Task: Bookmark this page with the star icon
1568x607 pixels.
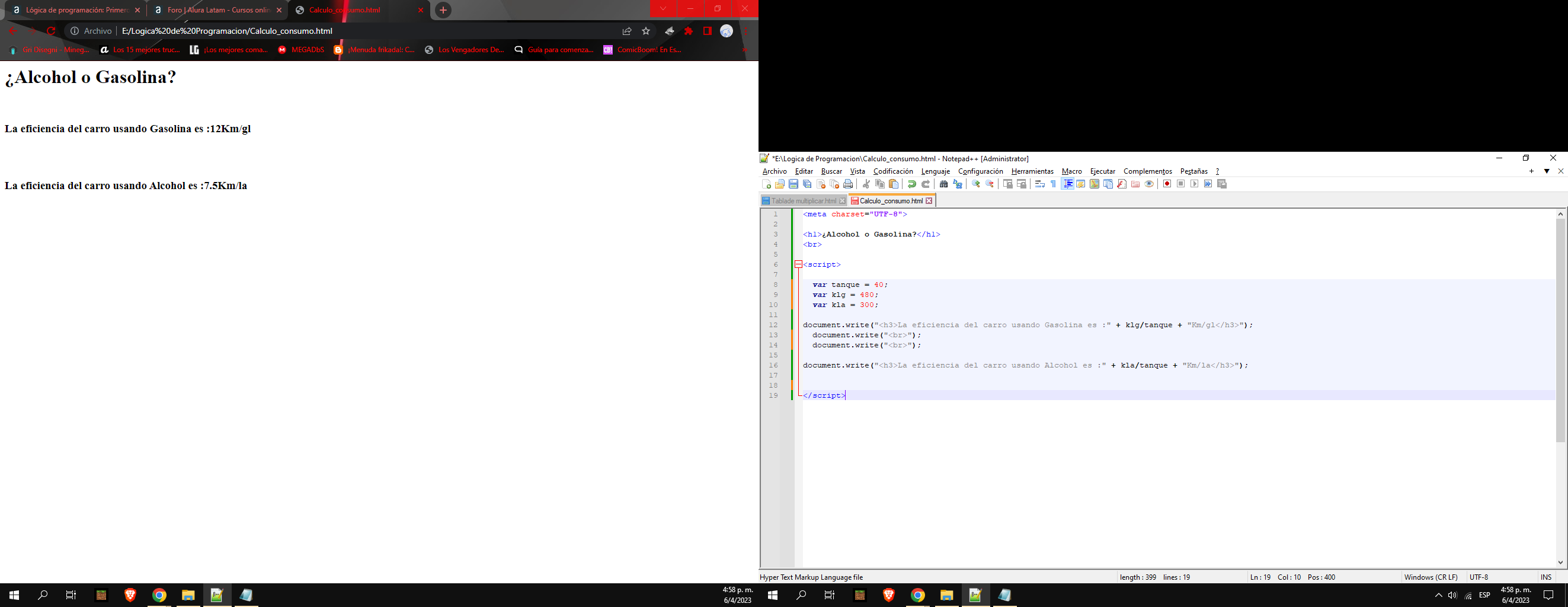Action: pos(646,31)
